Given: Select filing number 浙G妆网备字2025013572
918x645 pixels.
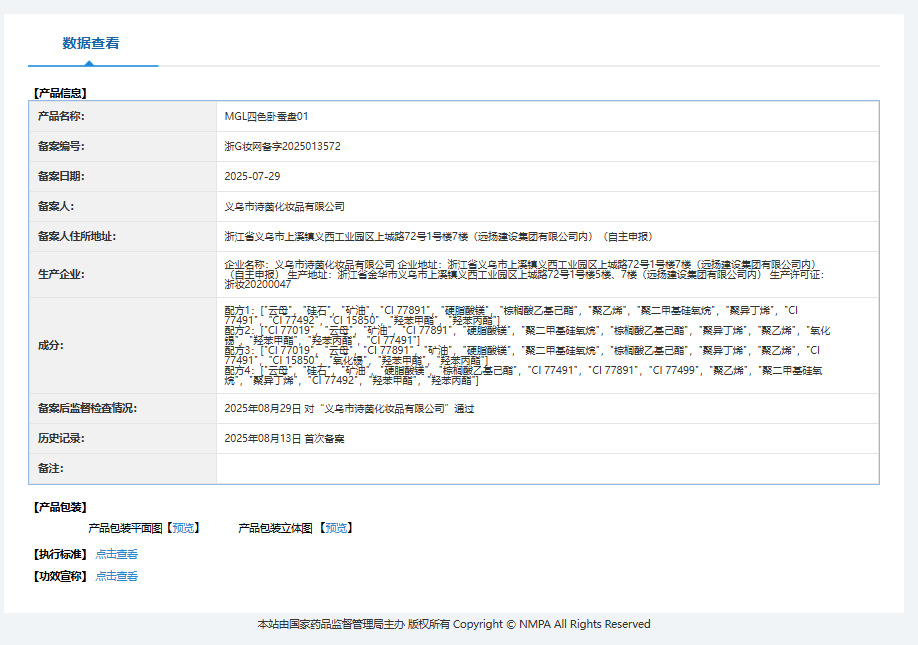Looking at the screenshot, I should pyautogui.click(x=282, y=146).
